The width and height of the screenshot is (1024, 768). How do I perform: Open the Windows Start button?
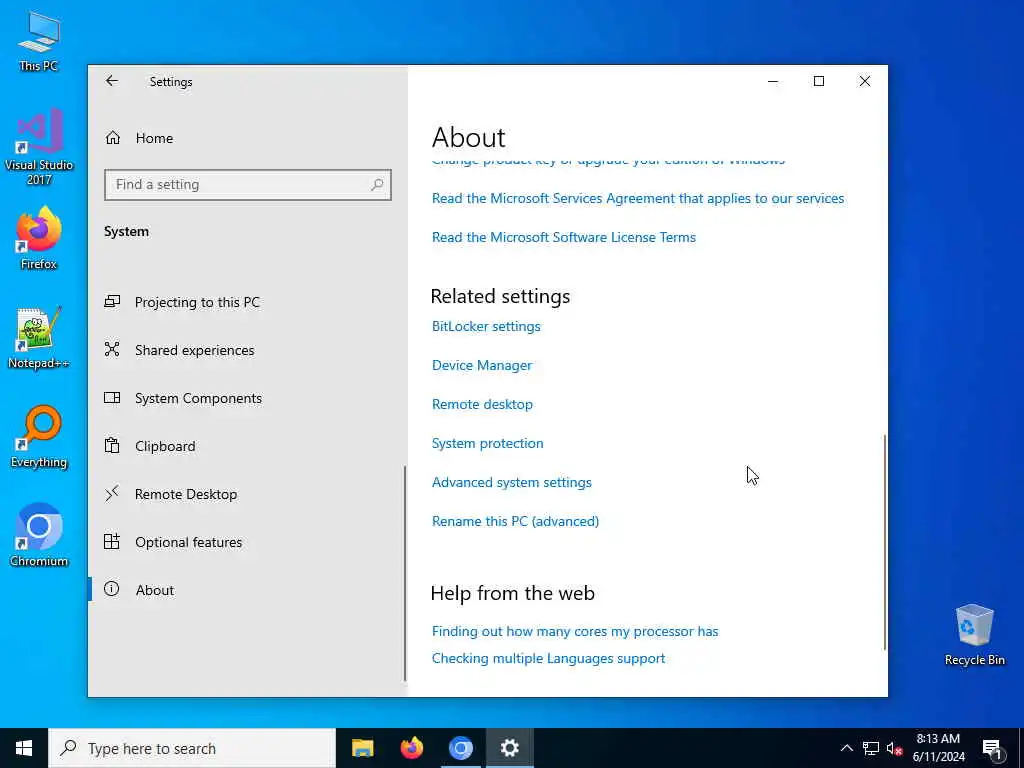[x=24, y=748]
